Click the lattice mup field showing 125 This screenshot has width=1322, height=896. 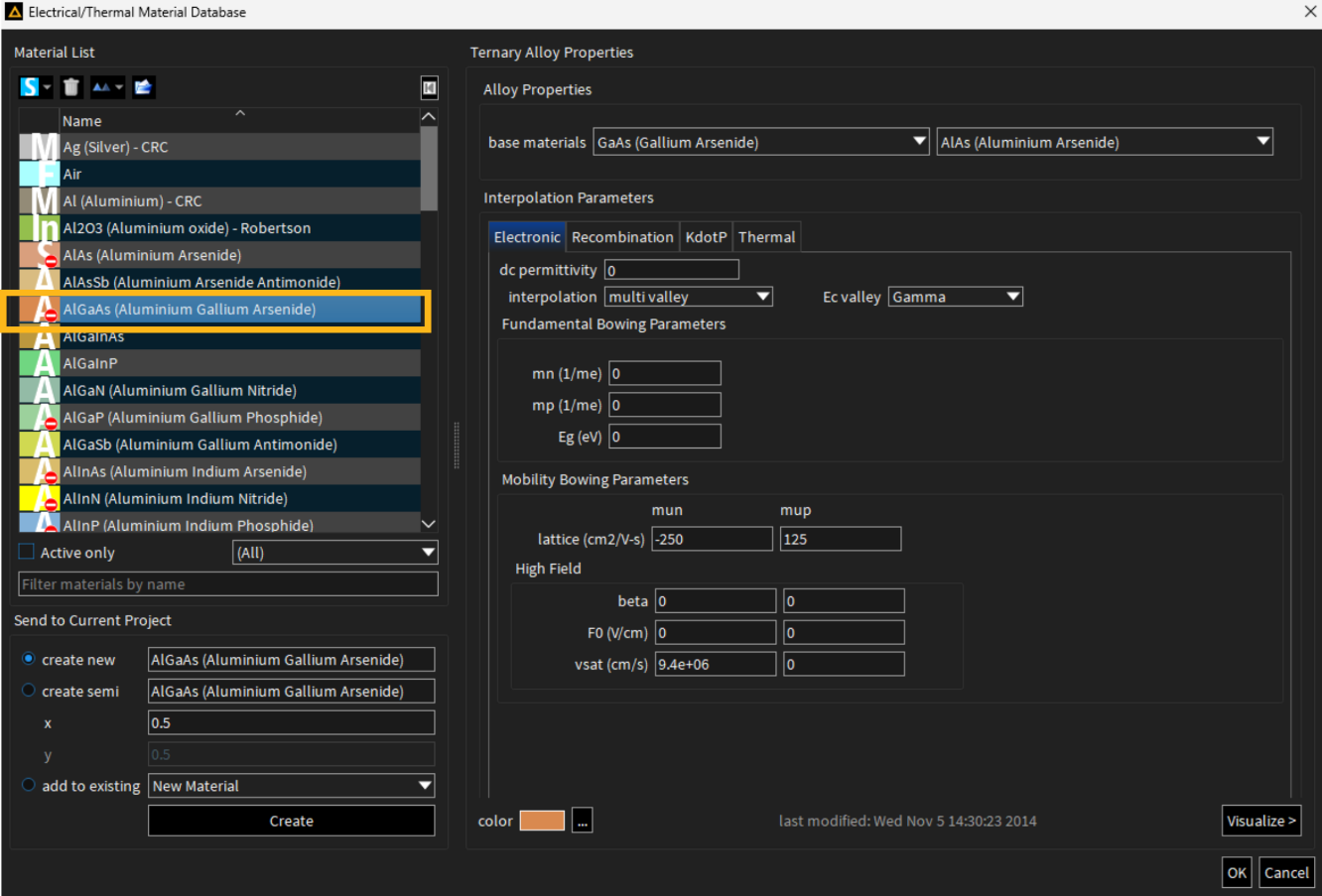pos(841,539)
